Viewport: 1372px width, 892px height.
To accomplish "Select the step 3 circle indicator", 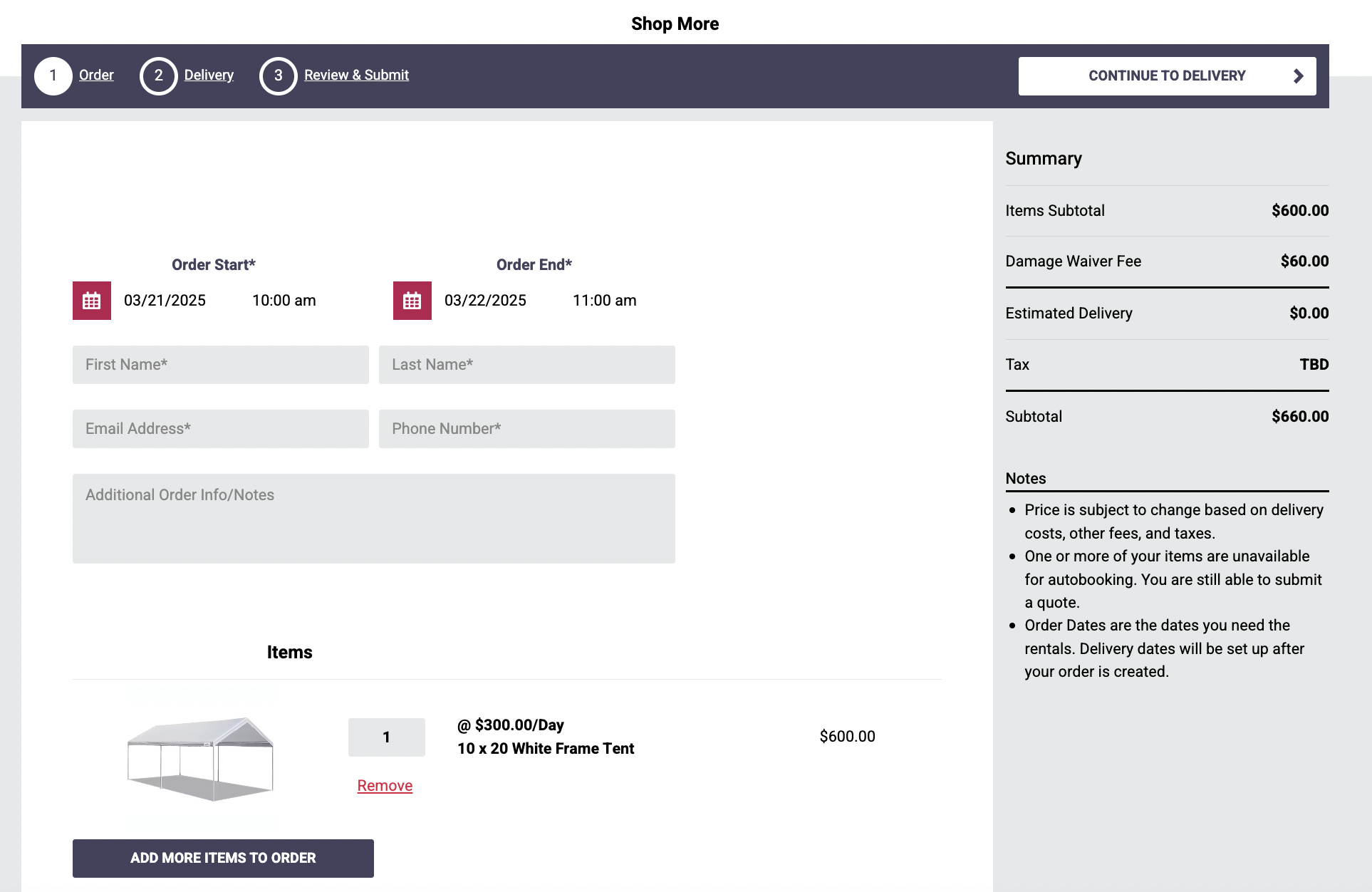I will (278, 76).
